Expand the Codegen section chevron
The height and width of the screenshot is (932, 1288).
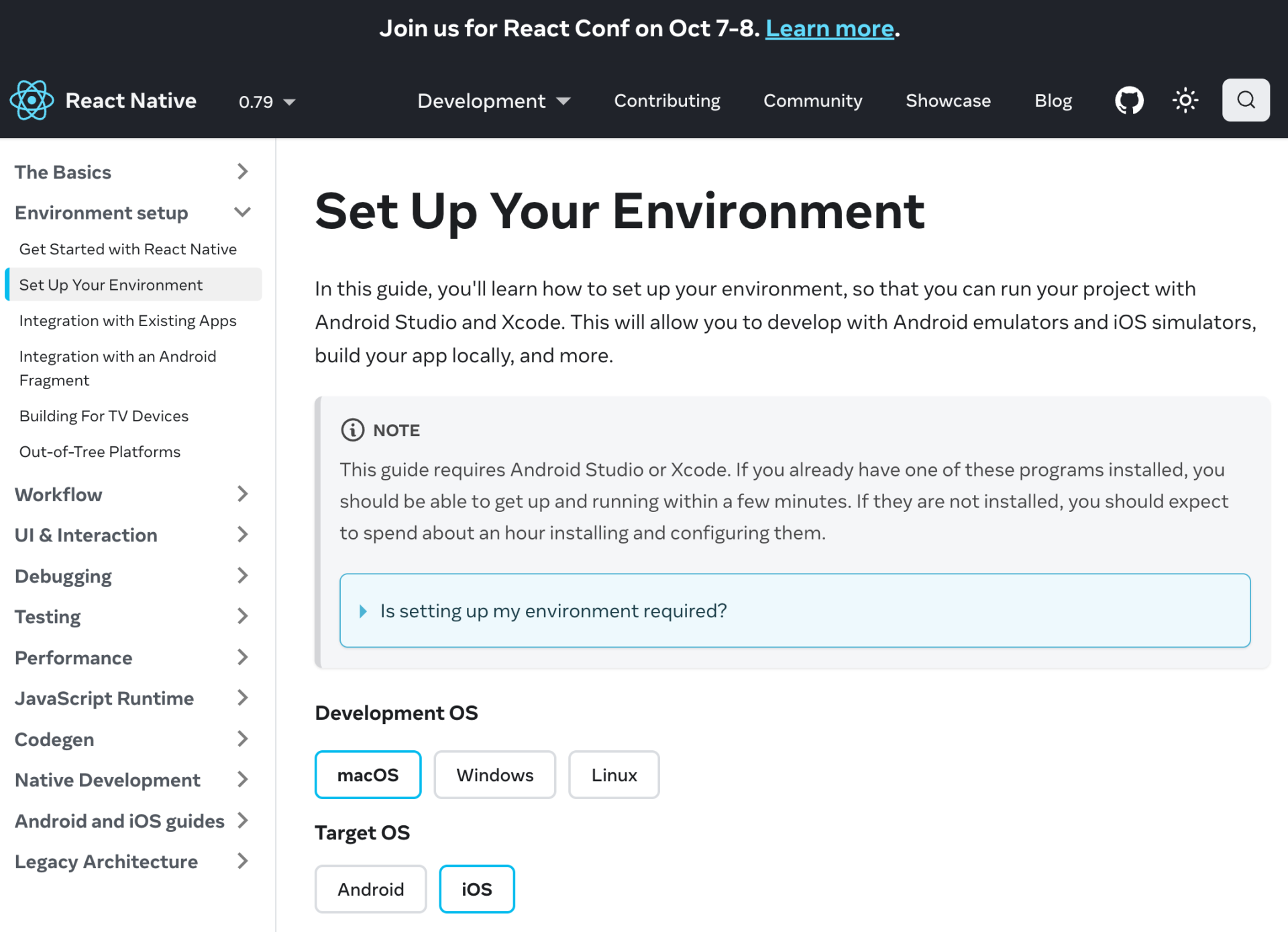(243, 739)
